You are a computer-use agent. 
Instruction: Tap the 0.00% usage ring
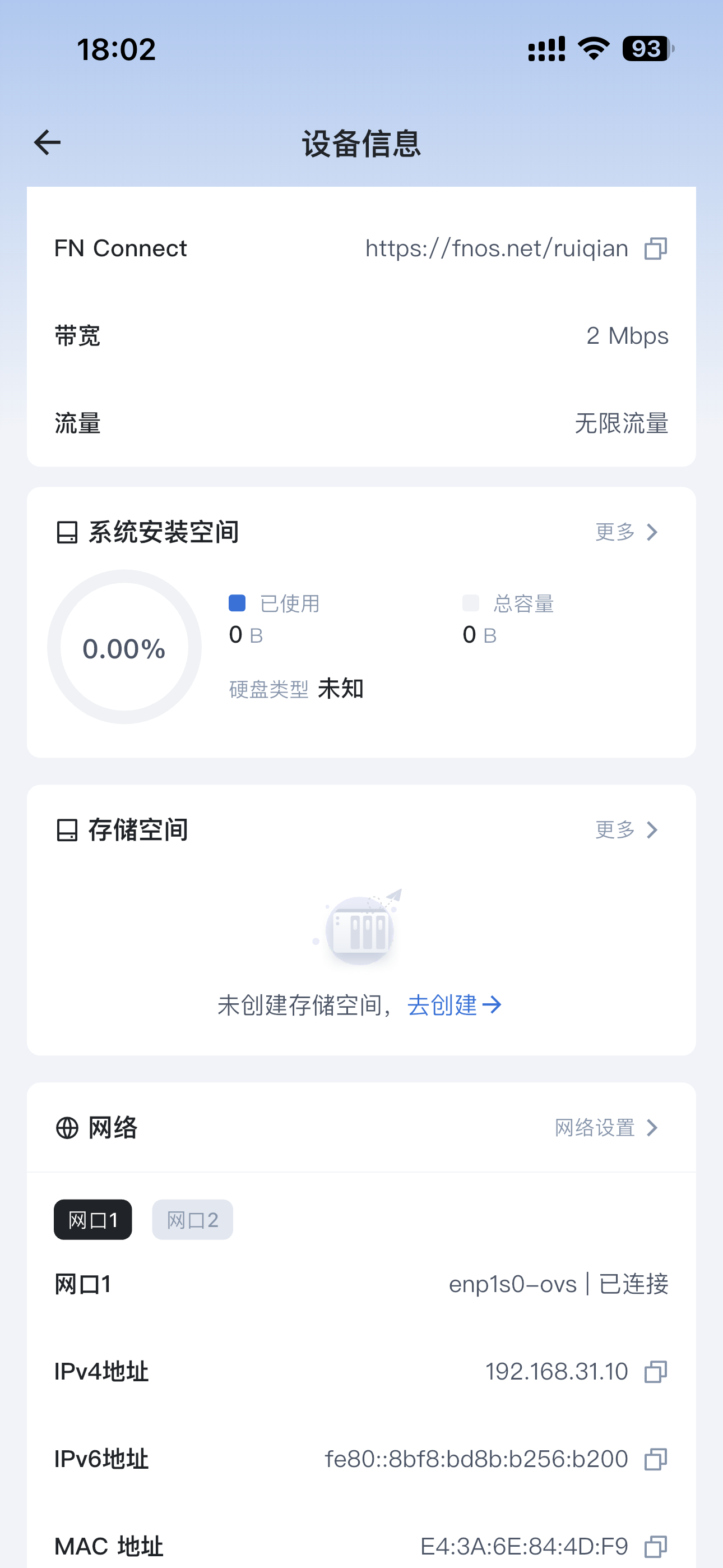(x=124, y=647)
